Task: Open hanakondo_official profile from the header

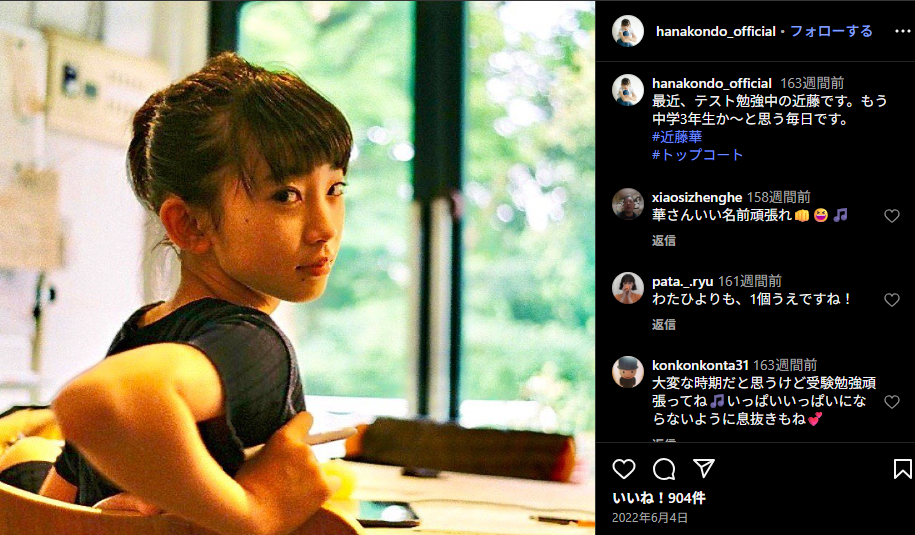Action: [x=715, y=32]
